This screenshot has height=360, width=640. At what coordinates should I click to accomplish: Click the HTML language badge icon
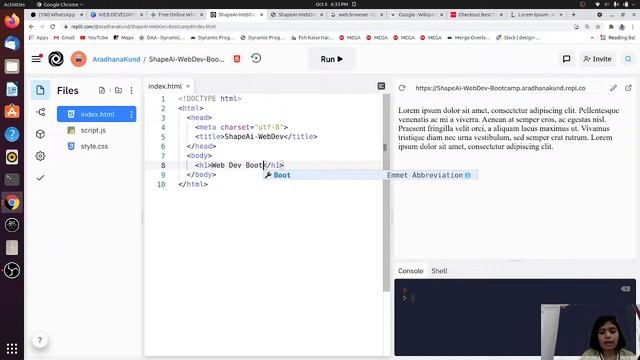tap(237, 59)
